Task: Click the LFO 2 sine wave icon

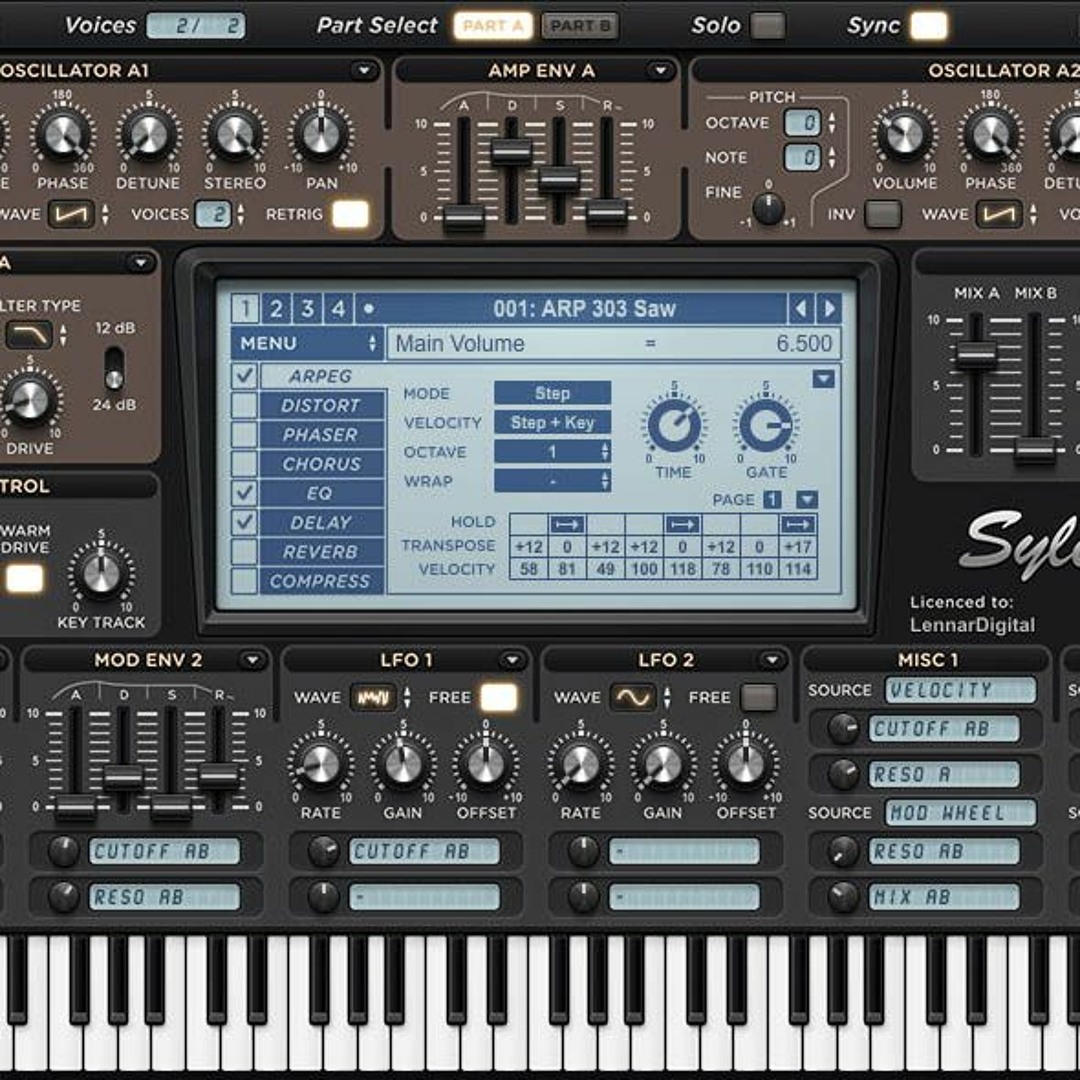Action: (633, 697)
